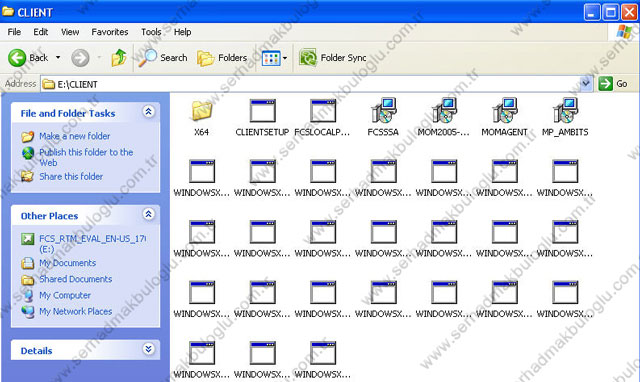
Task: Toggle the Folders pane
Action: click(222, 58)
